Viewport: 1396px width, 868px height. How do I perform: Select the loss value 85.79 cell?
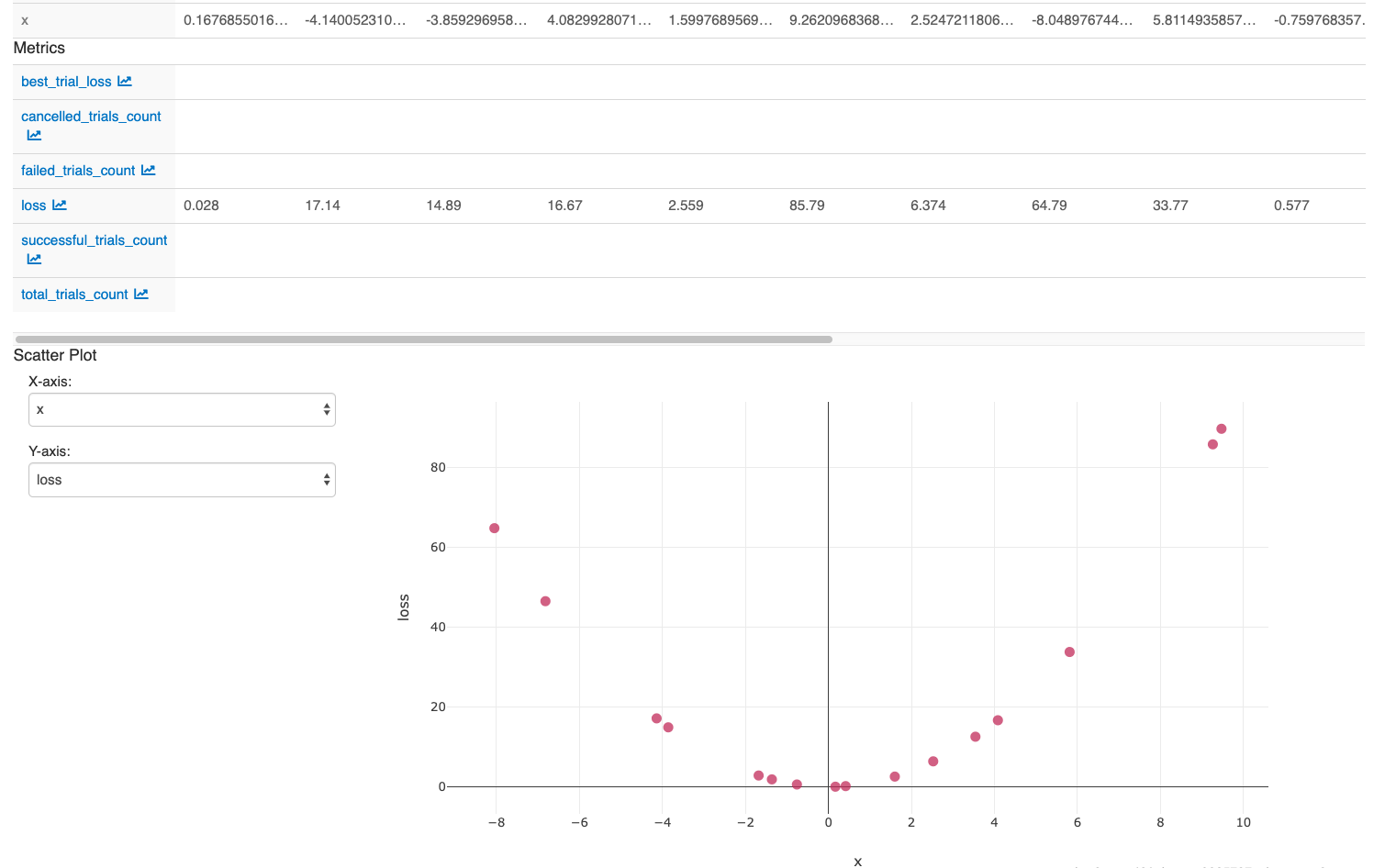[806, 205]
